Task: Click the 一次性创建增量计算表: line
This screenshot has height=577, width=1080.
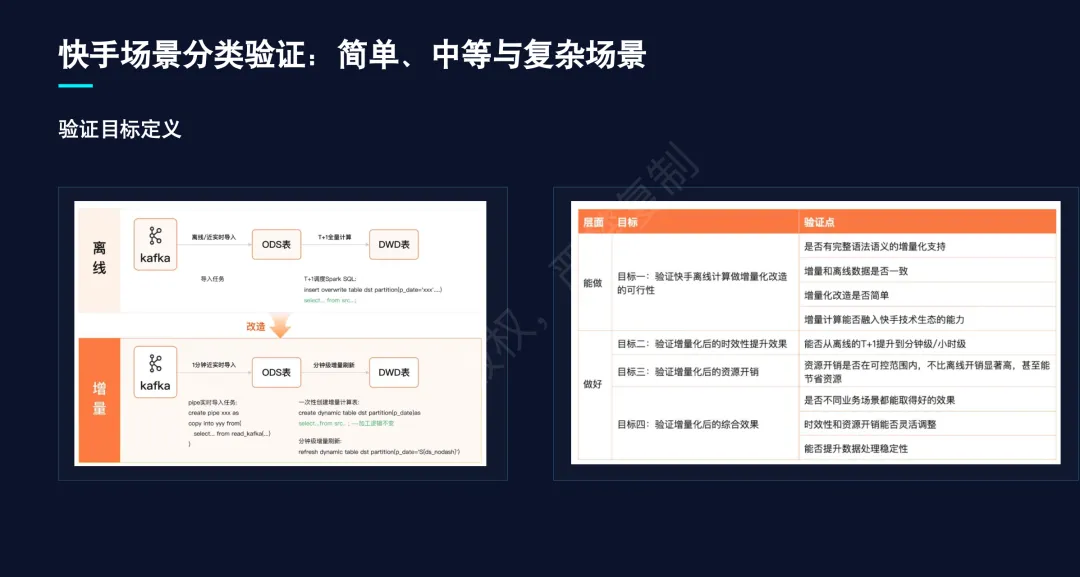Action: 329,402
